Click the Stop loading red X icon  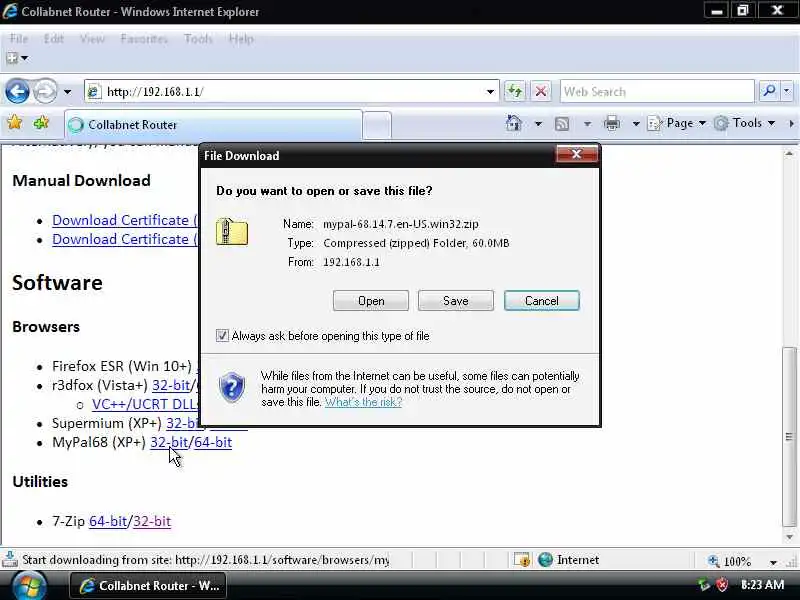[x=541, y=92]
